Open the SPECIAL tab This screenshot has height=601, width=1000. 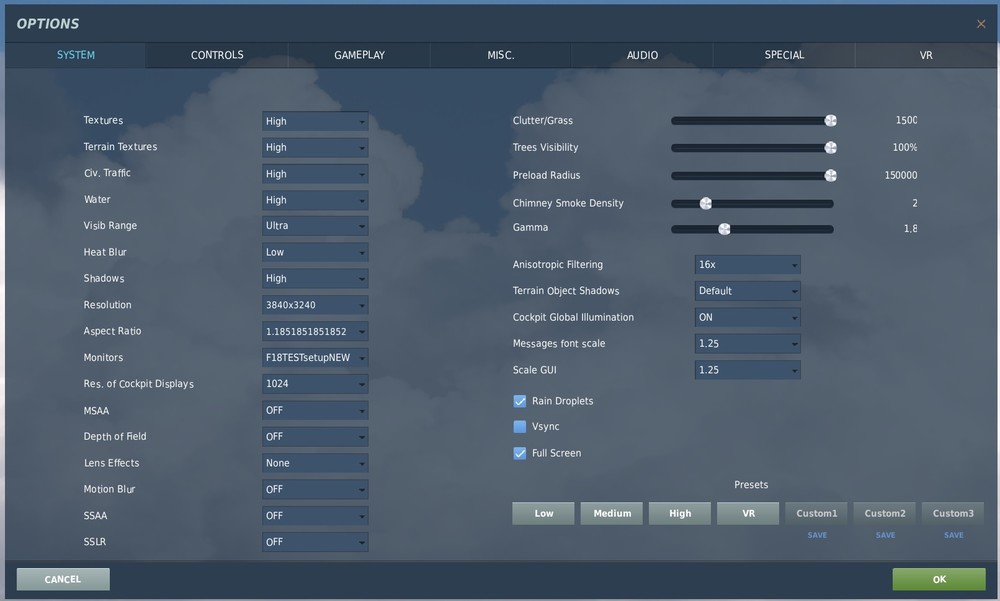784,55
